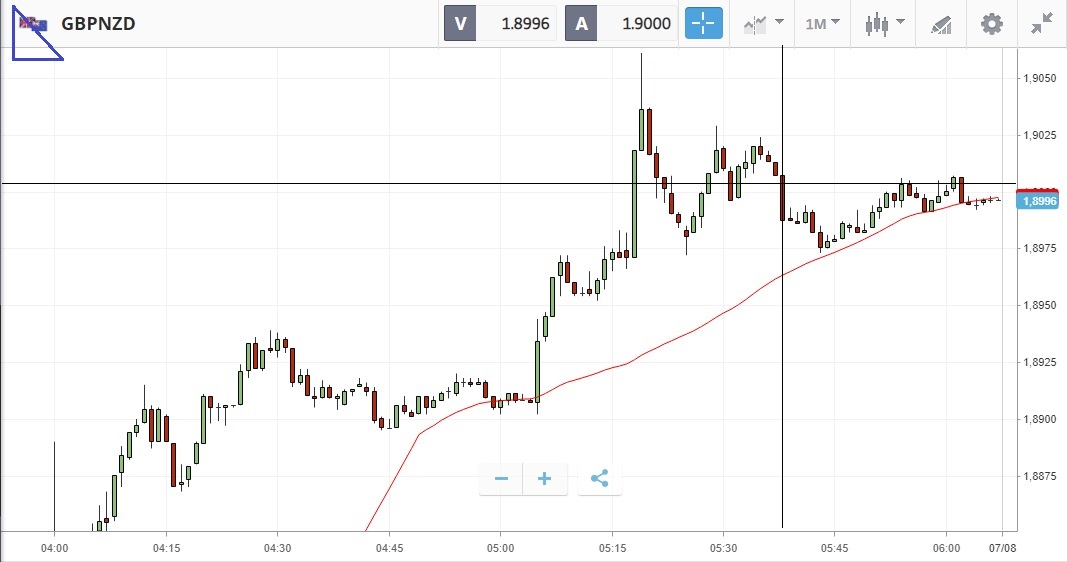Click the 07/08 date label on time axis
Screen dimensions: 1067x562
pos(1002,548)
